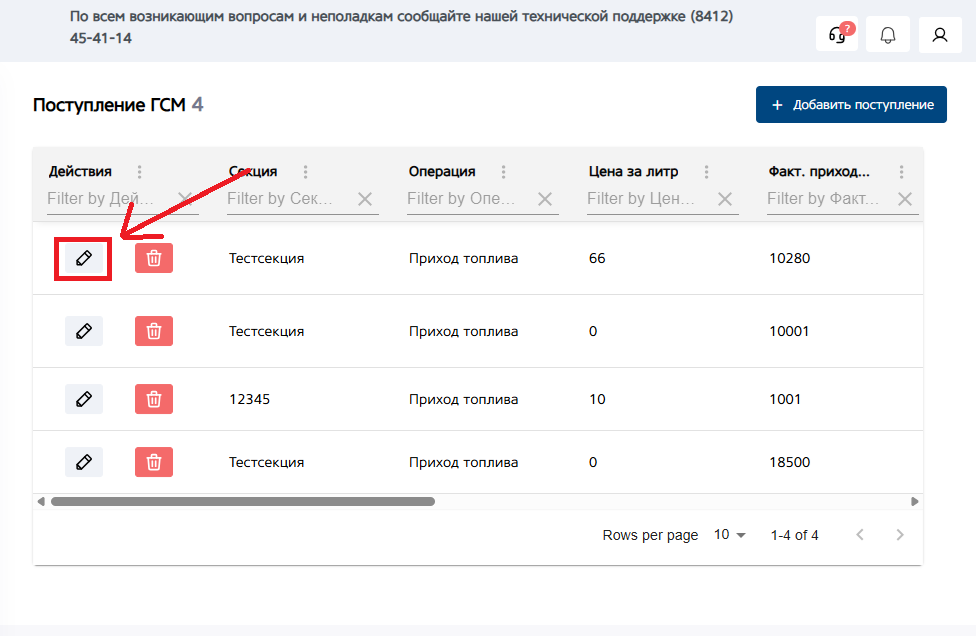Click scrollbar left arrow
Screen dimensions: 976x636
coord(41,502)
